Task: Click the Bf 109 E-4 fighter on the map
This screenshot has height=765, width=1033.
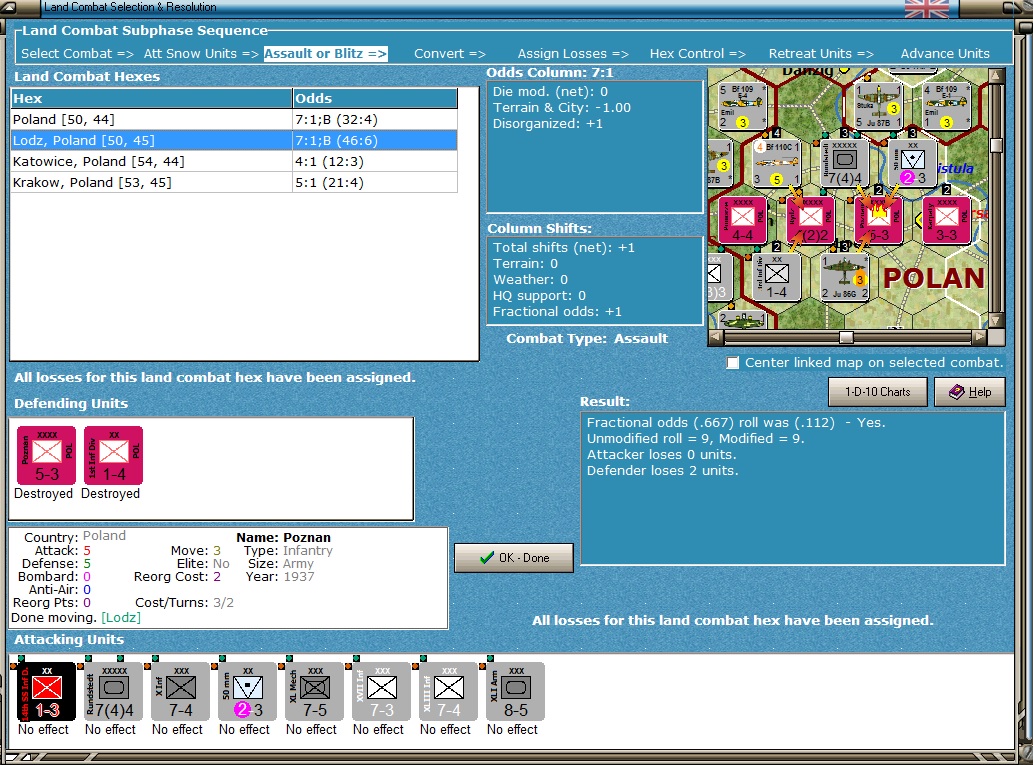Action: (742, 105)
